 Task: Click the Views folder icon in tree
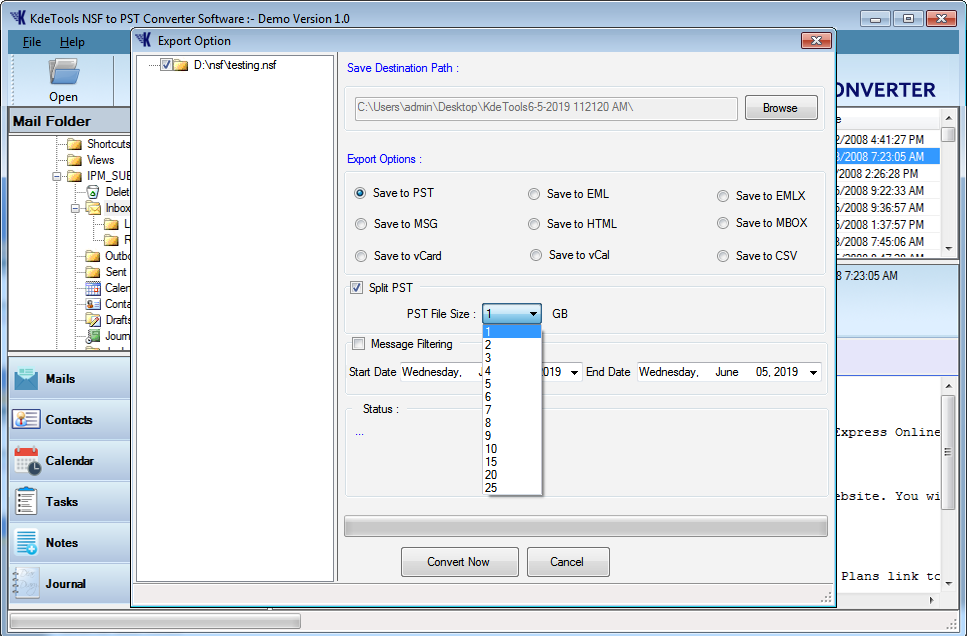tap(74, 160)
